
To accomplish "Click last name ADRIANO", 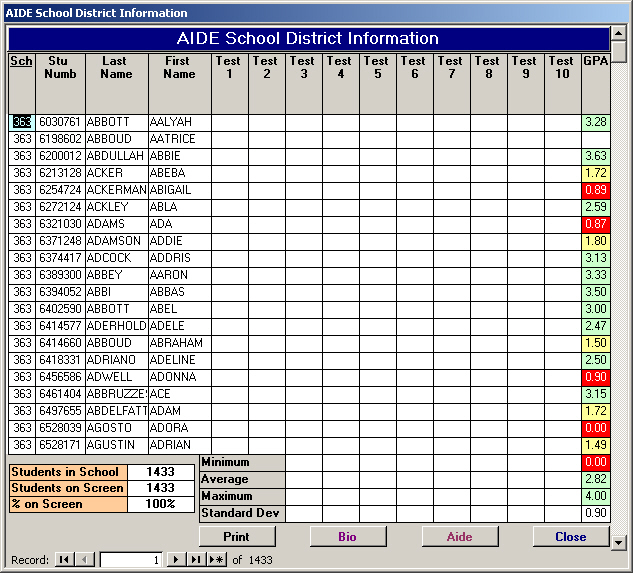I will [x=117, y=360].
